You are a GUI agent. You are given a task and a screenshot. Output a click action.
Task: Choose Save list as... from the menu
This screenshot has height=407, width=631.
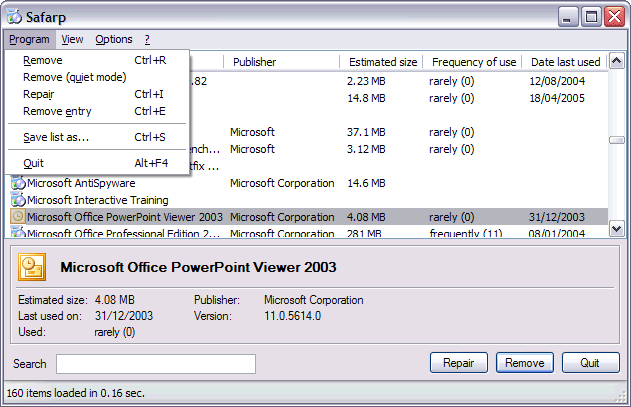point(55,137)
